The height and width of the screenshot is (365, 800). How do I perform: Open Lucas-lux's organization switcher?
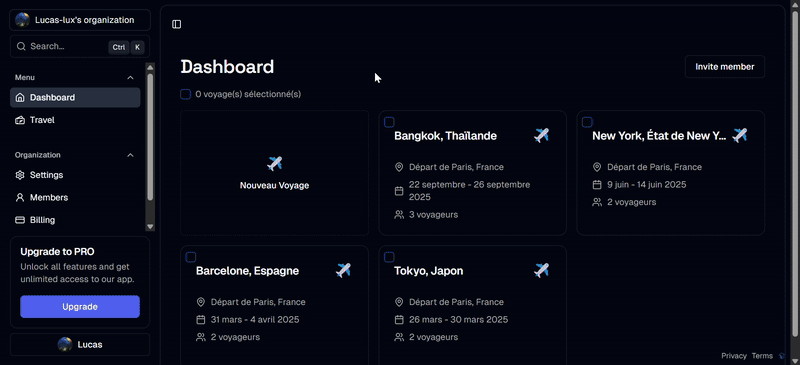click(80, 20)
